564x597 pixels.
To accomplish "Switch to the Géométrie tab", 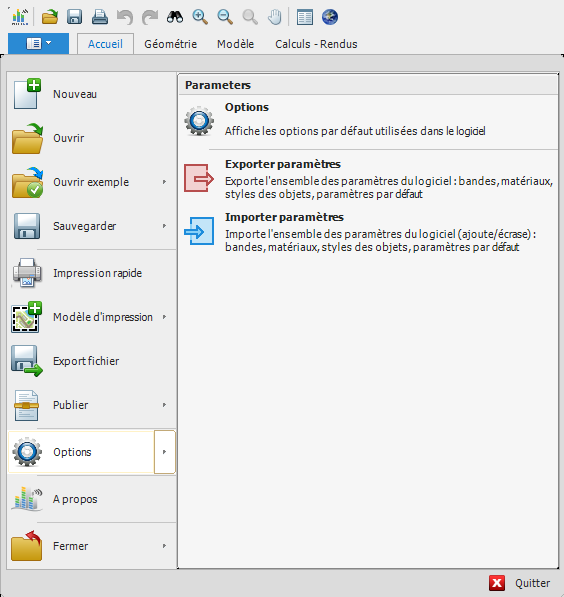I will tap(170, 44).
